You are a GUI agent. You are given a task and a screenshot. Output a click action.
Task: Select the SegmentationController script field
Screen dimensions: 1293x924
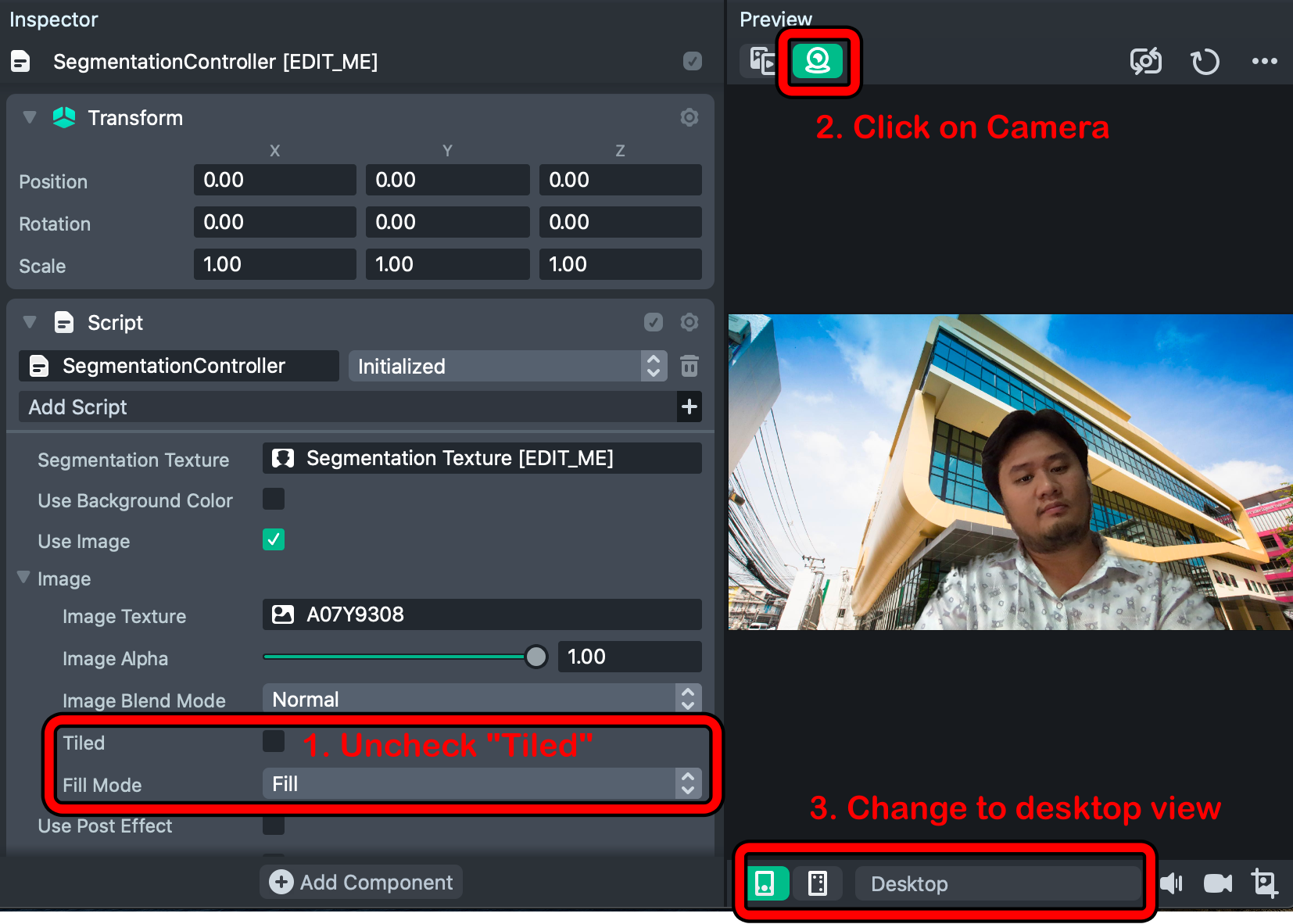[179, 366]
